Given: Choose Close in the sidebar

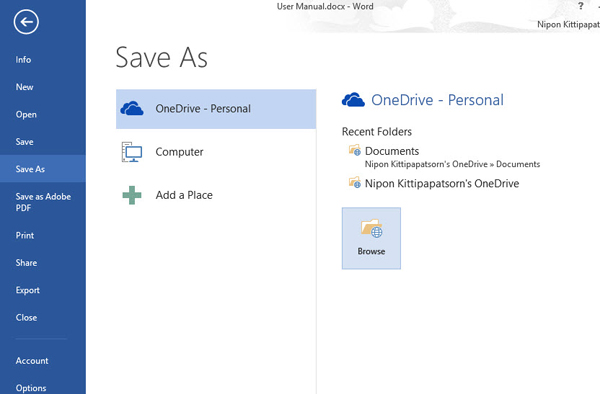Looking at the screenshot, I should coord(43,317).
